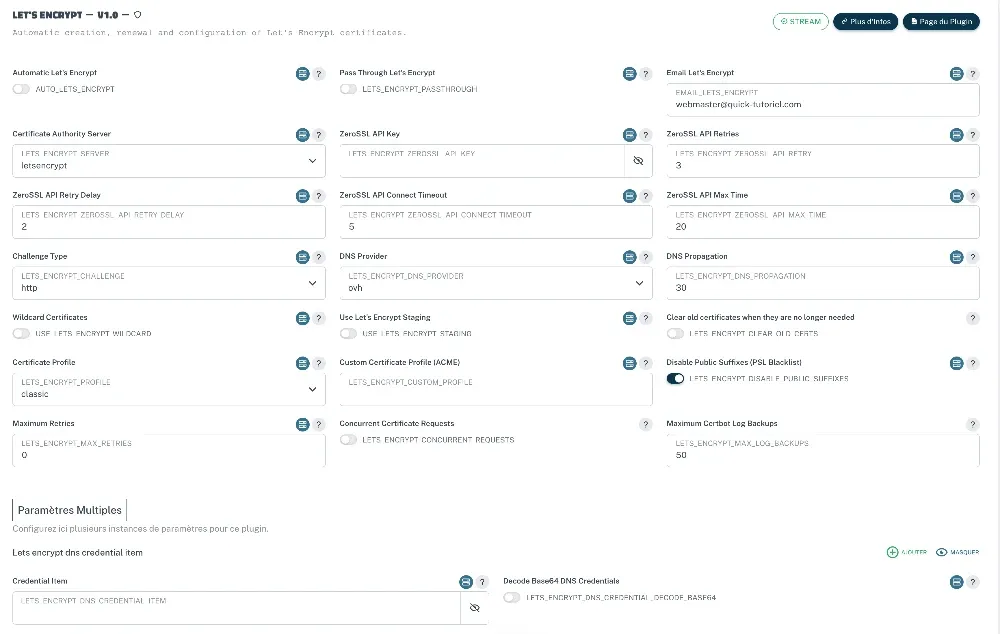
Task: Open the help icon beside Automatic Let's Encrypt
Action: (319, 74)
